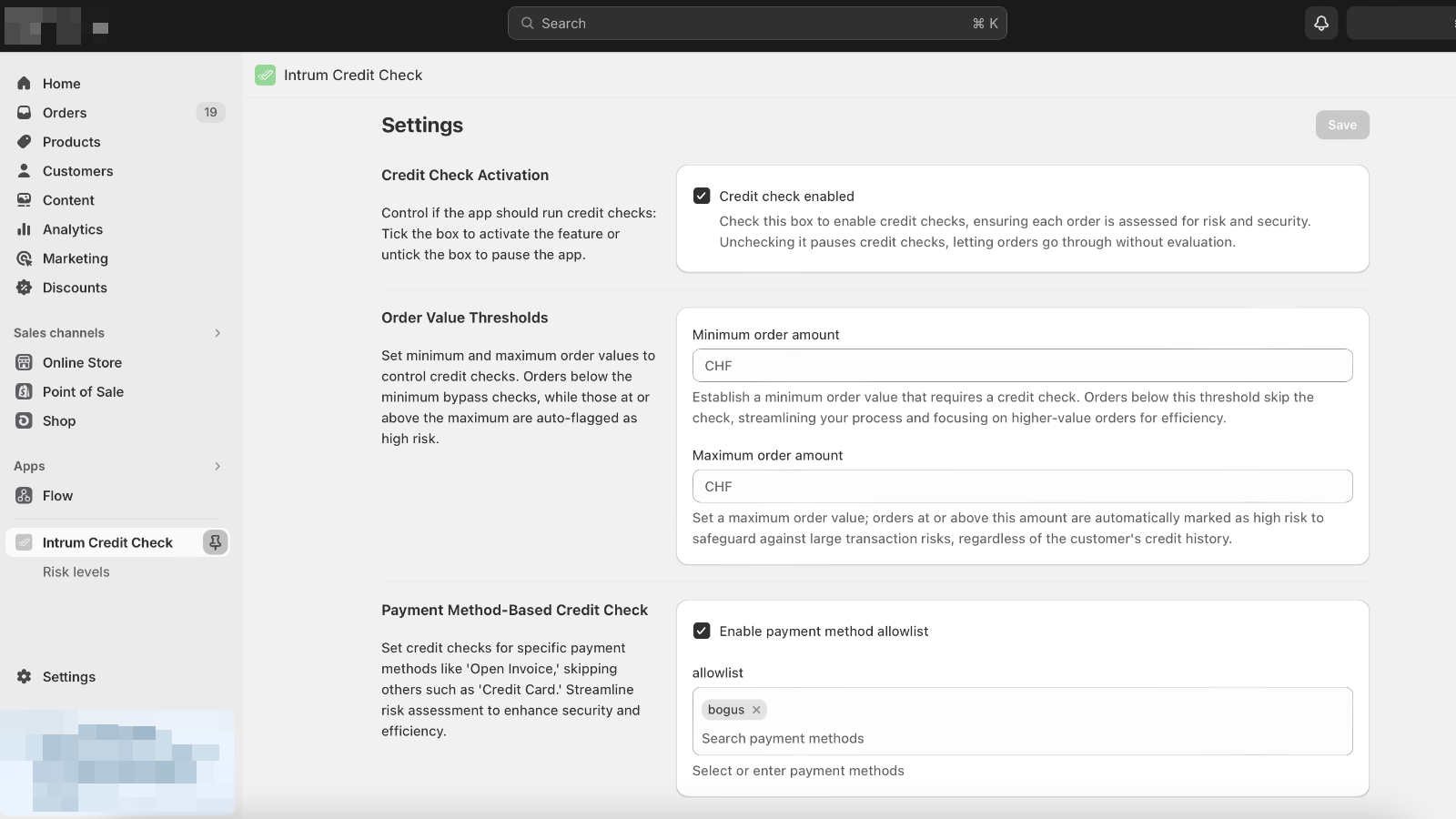The width and height of the screenshot is (1456, 819).
Task: Open Orders via its inbox icon
Action: [25, 113]
